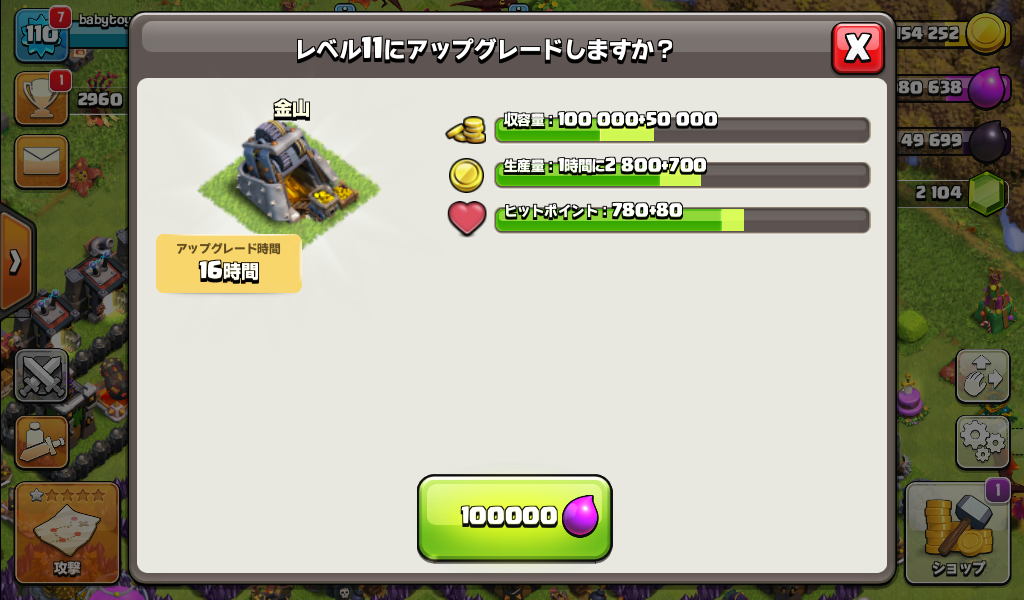
Task: Tap the dark elixir resource icon
Action: tap(986, 140)
